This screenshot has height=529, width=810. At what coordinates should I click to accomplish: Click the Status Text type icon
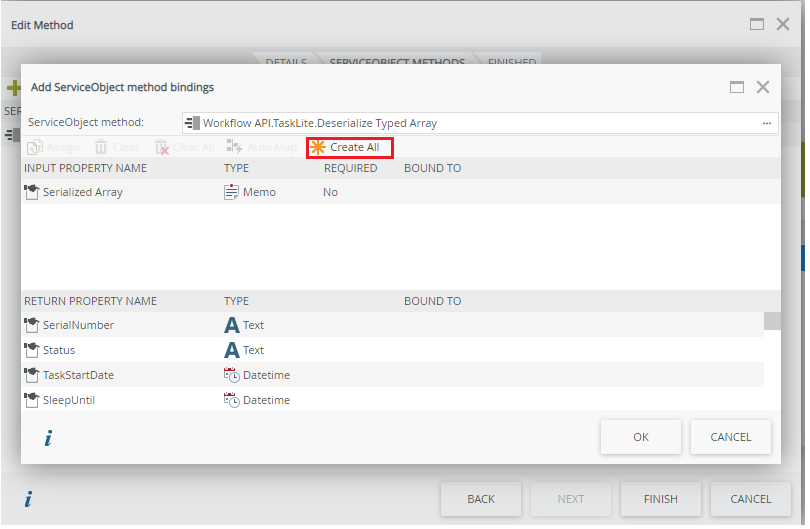click(x=231, y=350)
